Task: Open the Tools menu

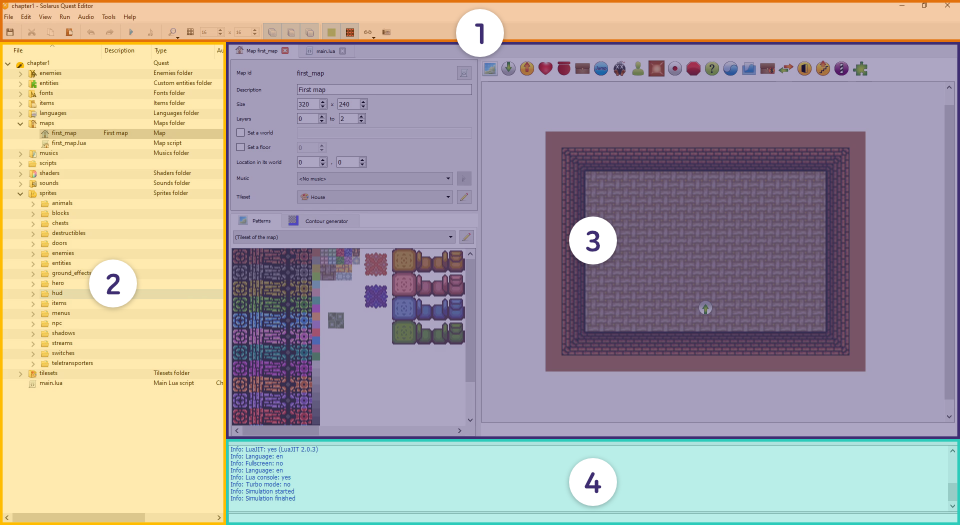Action: [x=108, y=17]
